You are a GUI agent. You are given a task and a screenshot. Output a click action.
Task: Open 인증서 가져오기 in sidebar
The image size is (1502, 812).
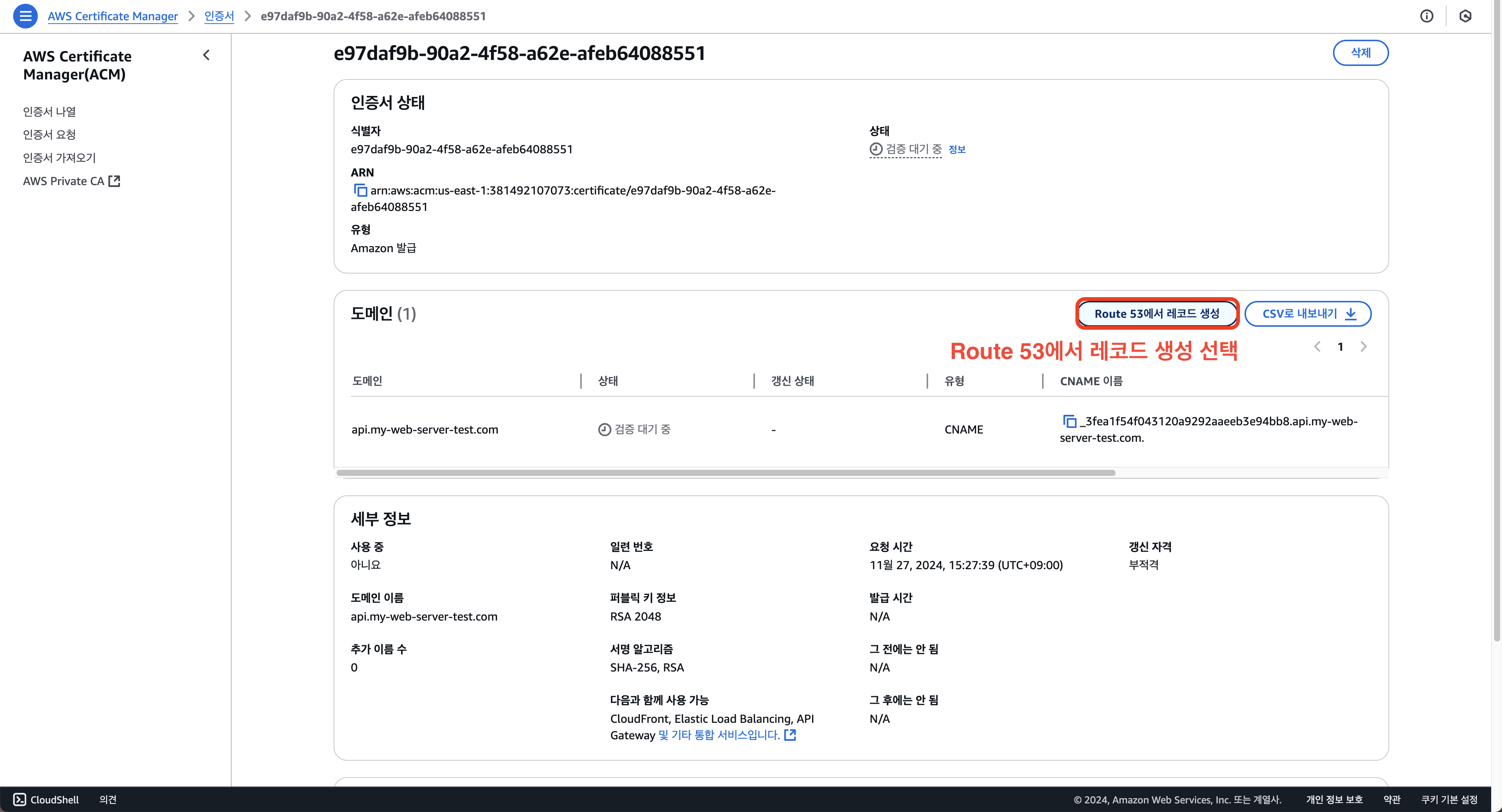pyautogui.click(x=59, y=158)
